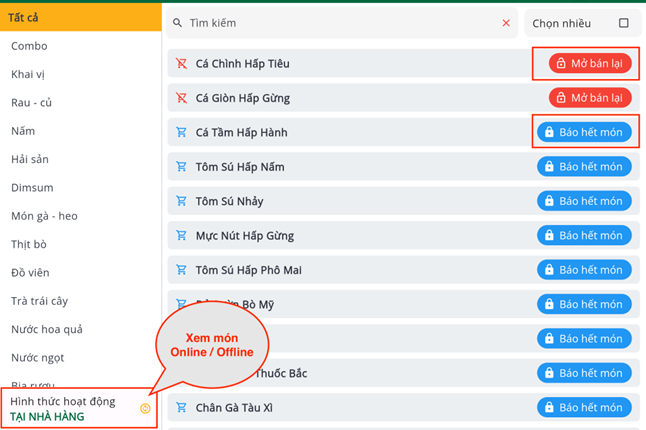Mark Mực Nút Hấp Gừng as sold out

point(584,236)
